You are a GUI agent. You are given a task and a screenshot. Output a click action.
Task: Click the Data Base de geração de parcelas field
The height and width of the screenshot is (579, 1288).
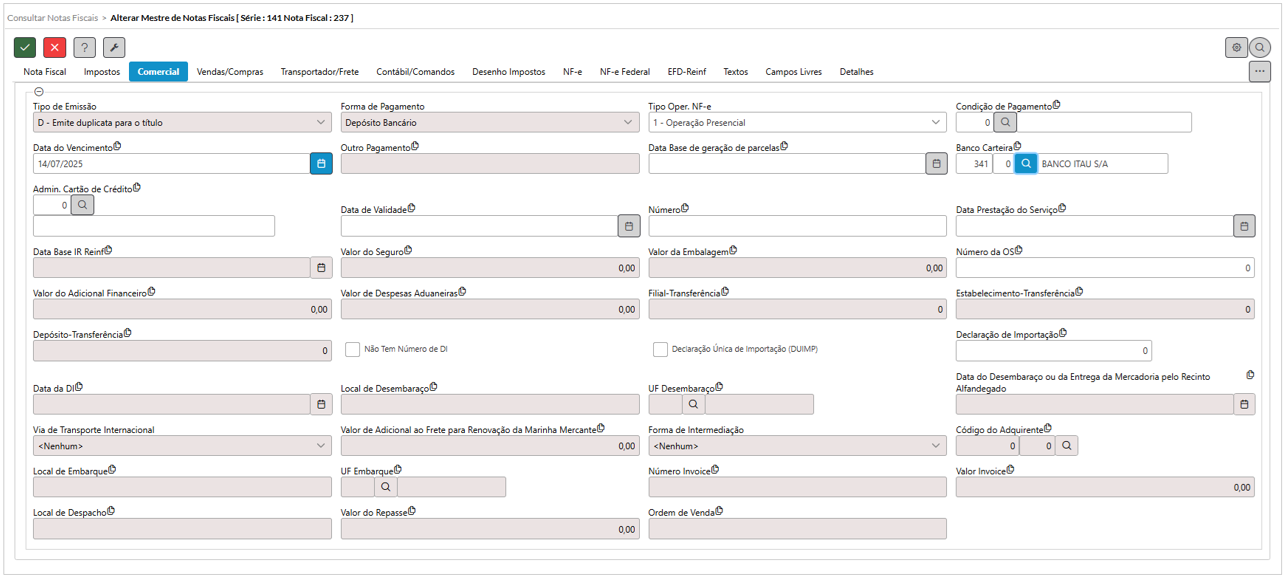click(x=787, y=163)
